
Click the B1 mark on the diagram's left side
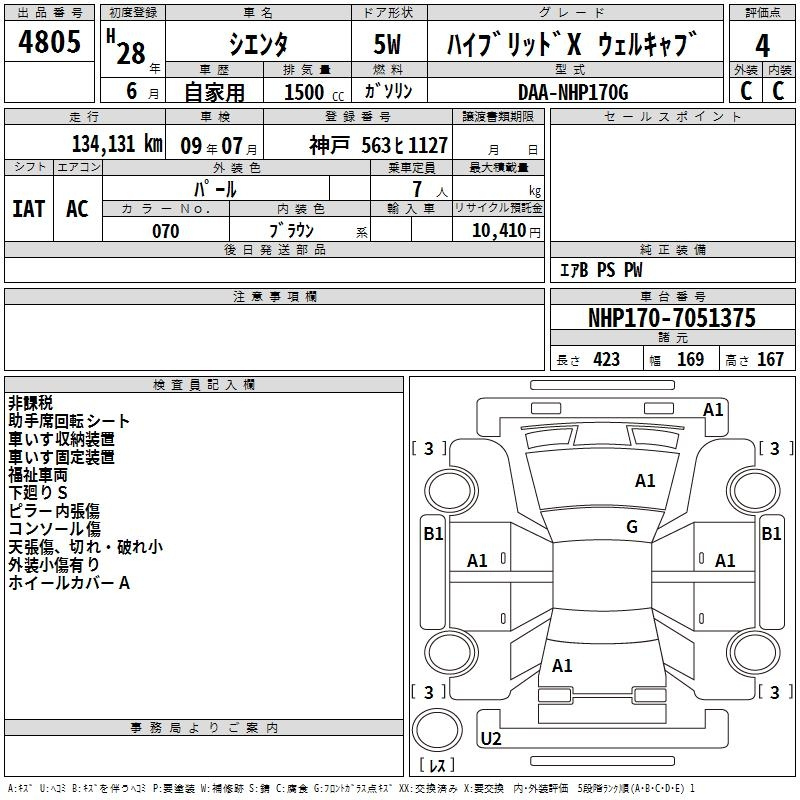433,534
